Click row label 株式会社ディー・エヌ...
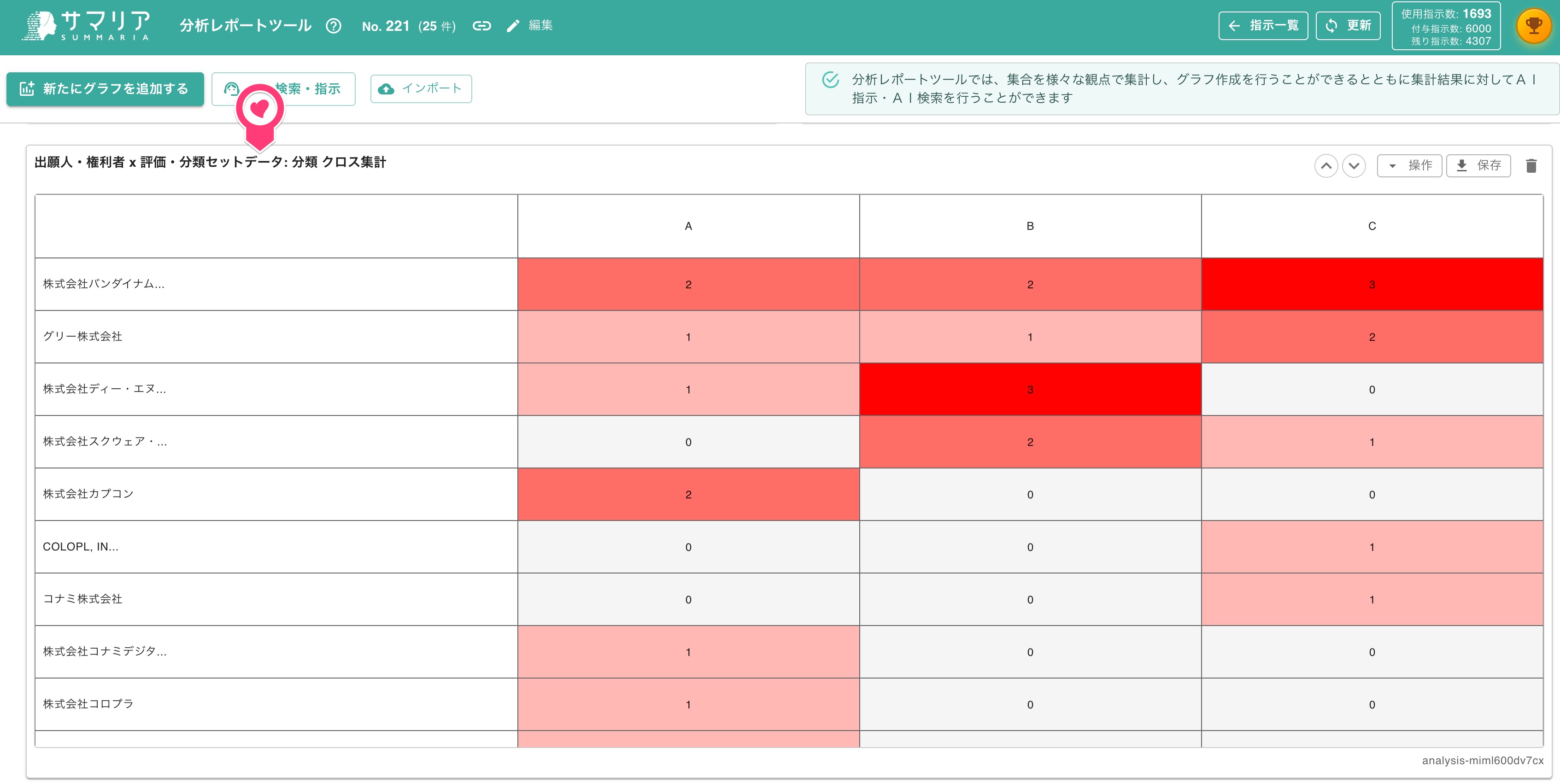The height and width of the screenshot is (784, 1560). pos(104,389)
